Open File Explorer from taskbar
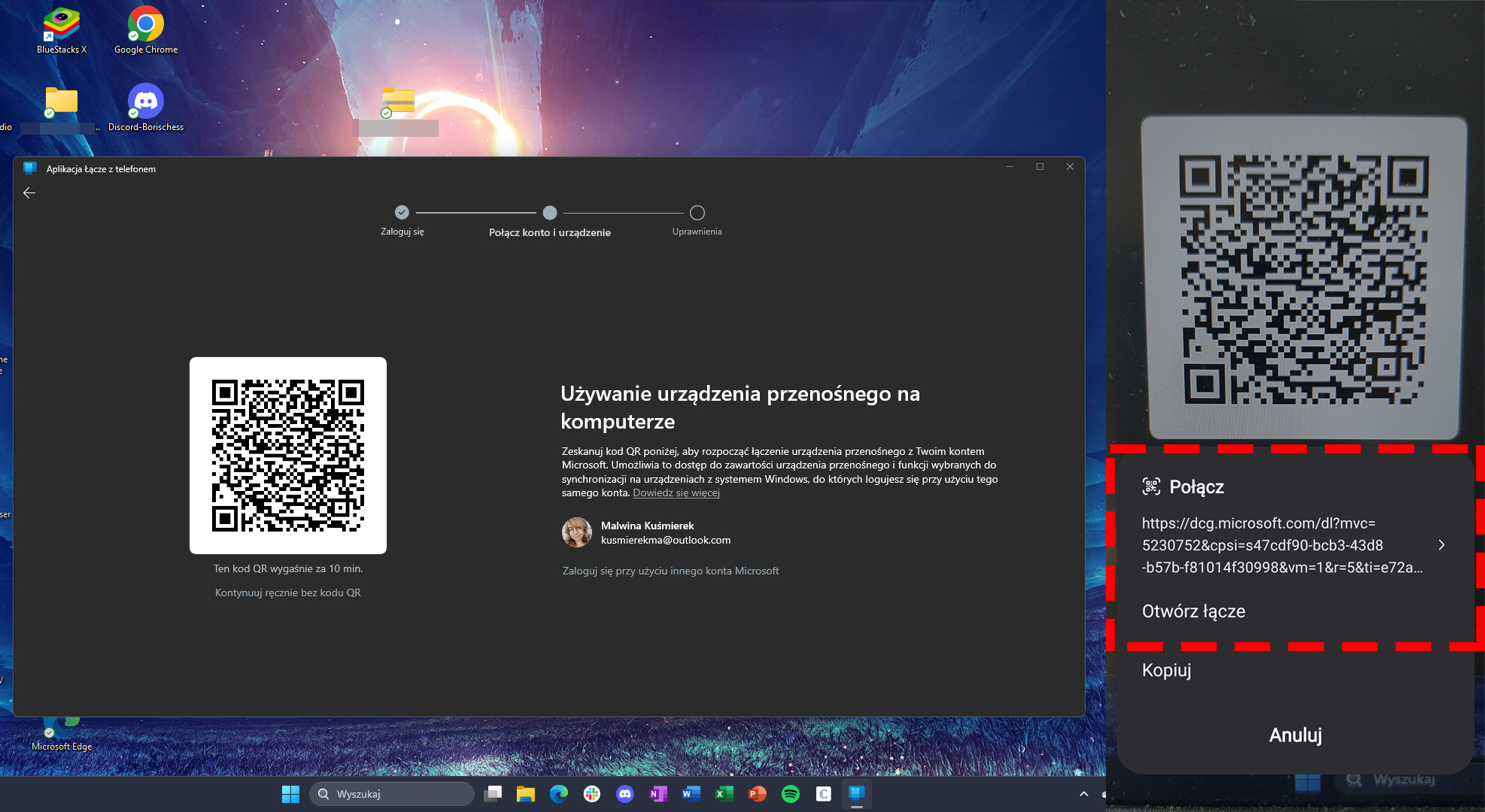 [526, 794]
